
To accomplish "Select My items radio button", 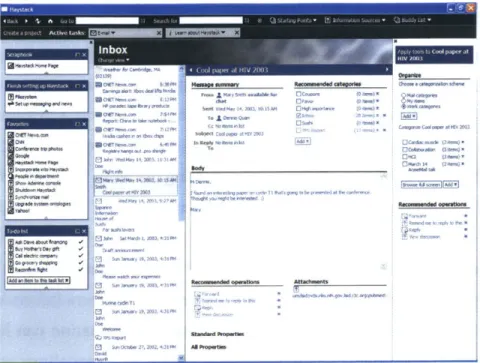I will (404, 101).
